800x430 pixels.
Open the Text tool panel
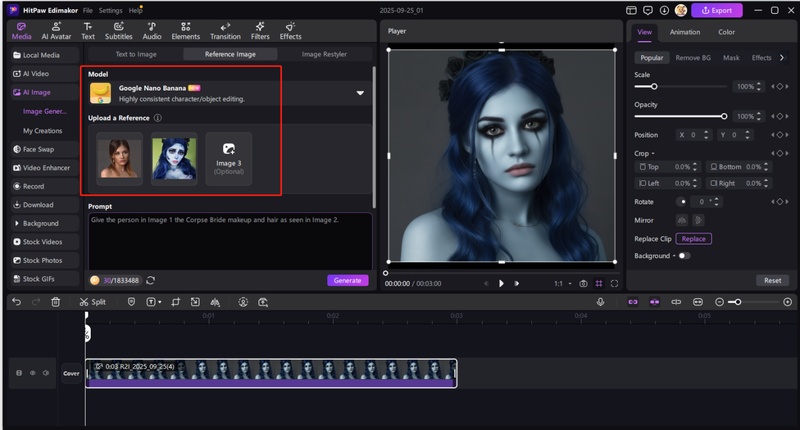(x=88, y=31)
